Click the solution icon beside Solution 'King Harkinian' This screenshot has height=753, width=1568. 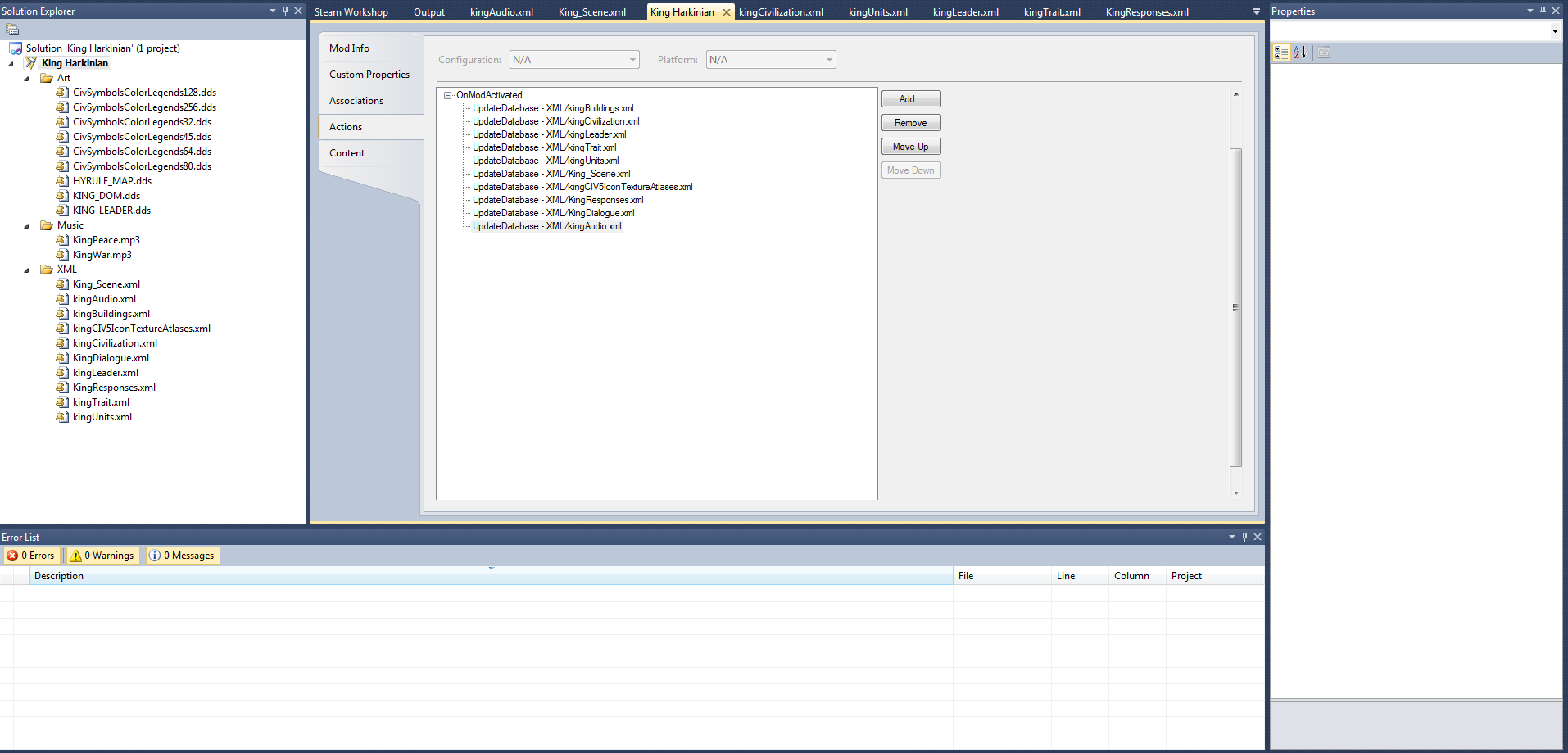16,48
